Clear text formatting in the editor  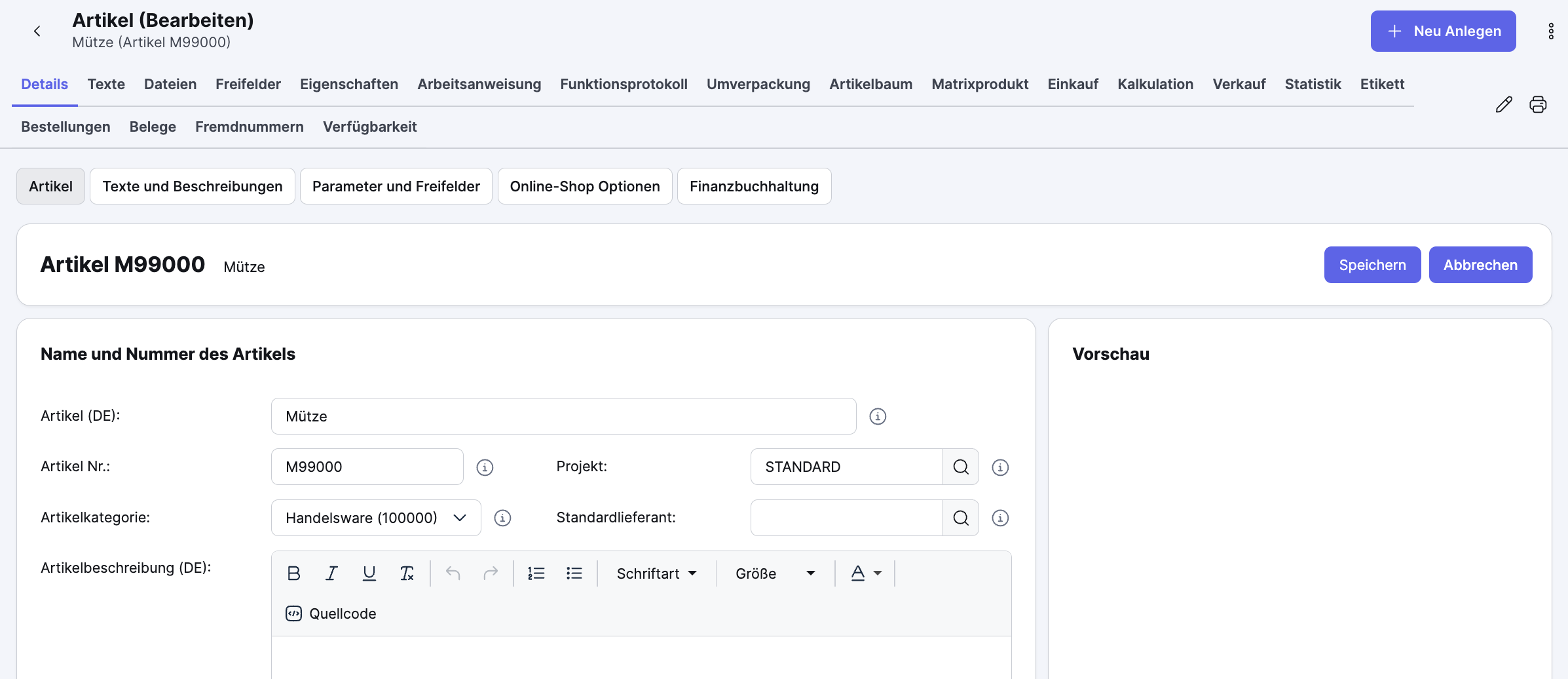pos(407,573)
